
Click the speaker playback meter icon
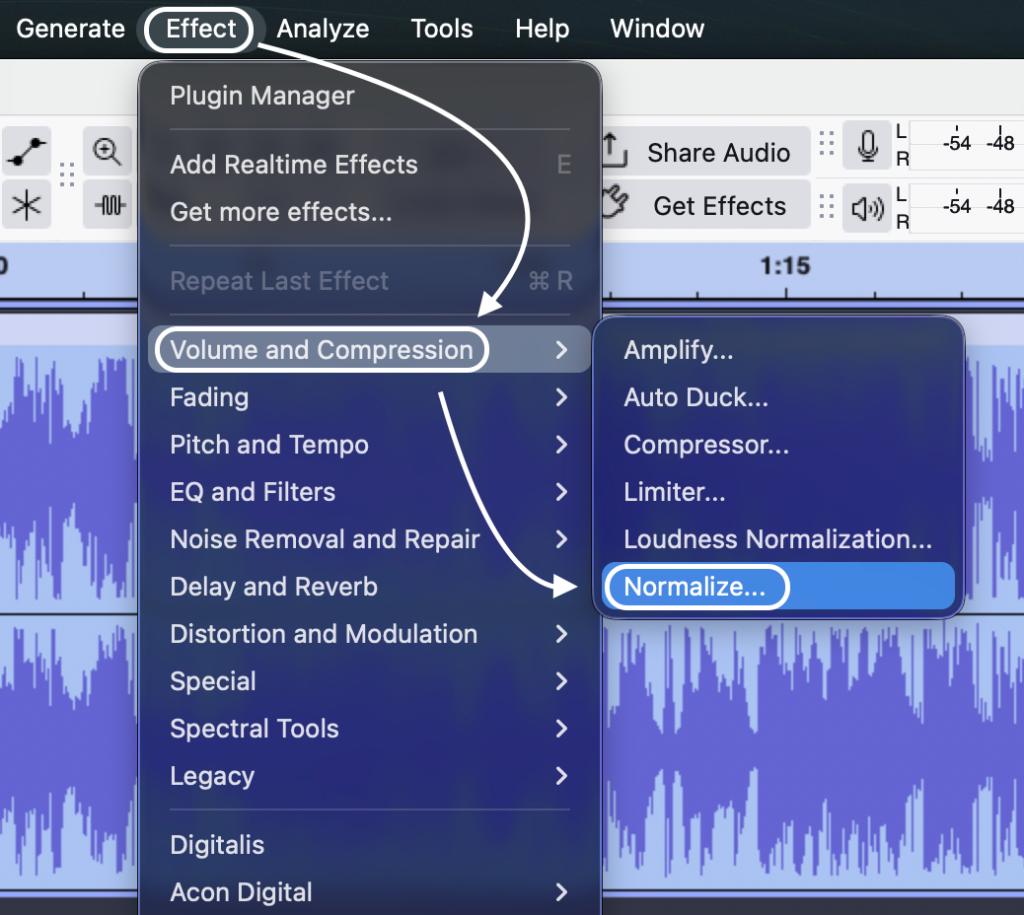pyautogui.click(x=867, y=207)
